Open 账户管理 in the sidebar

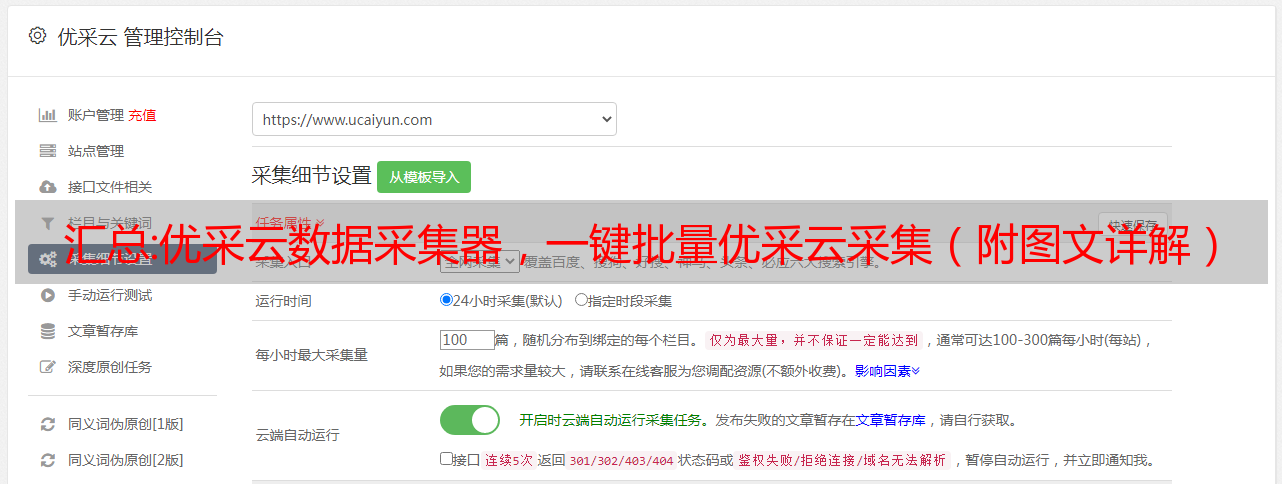click(x=96, y=115)
